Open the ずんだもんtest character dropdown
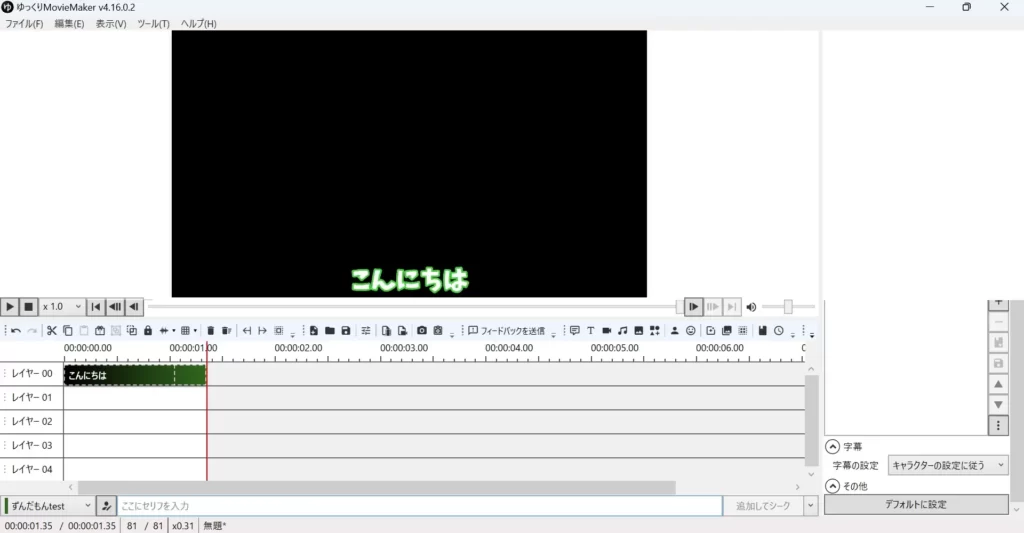Screen dimensions: 1024x533 48,506
